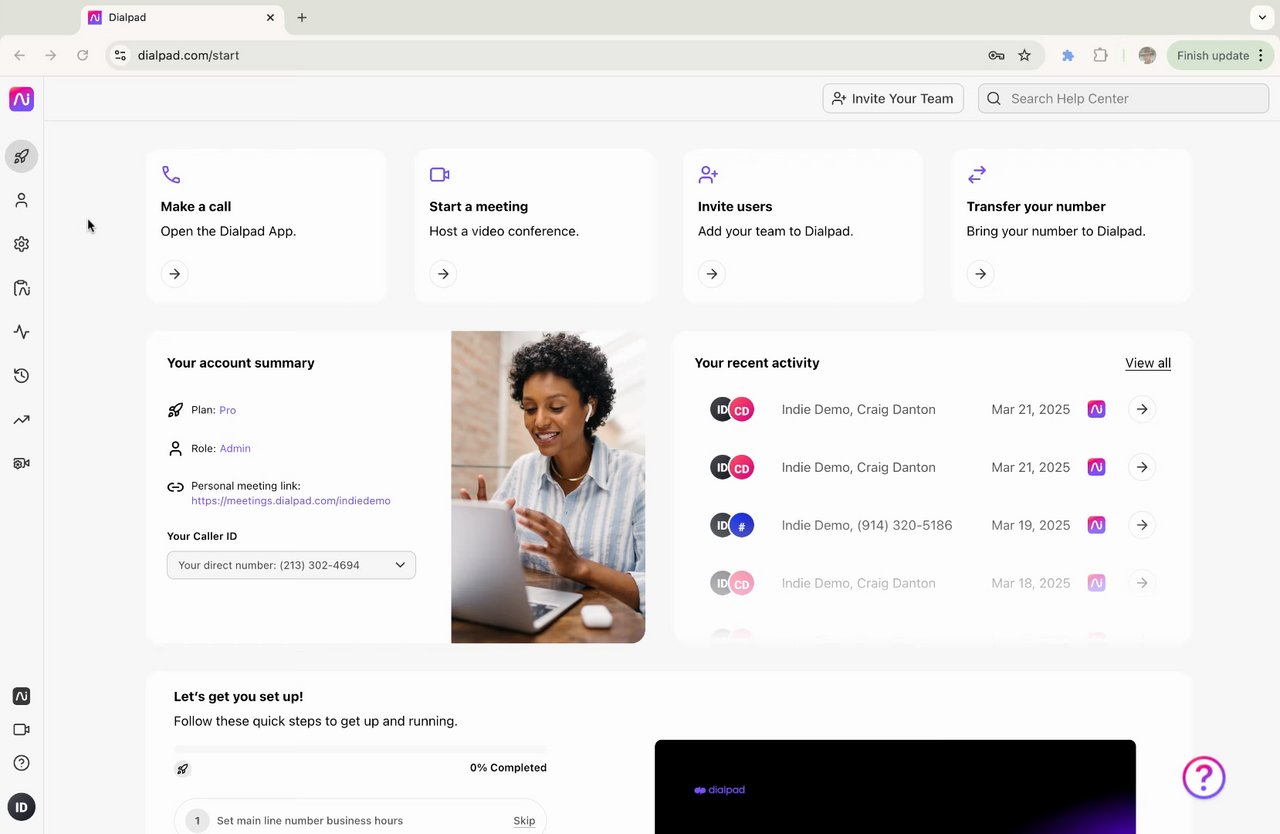Go back to the previous page
This screenshot has width=1280, height=834.
(20, 56)
